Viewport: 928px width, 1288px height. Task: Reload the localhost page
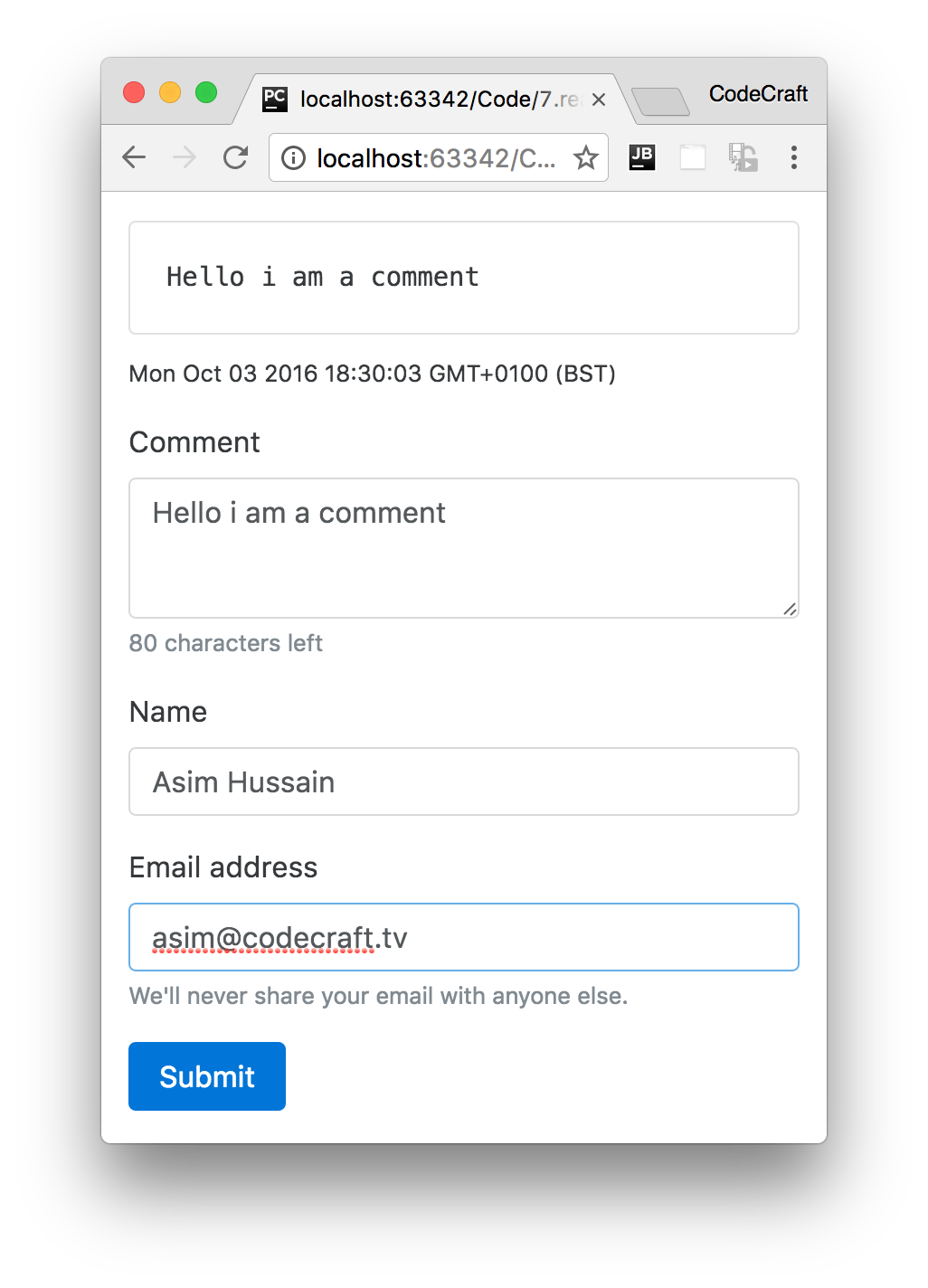(235, 156)
